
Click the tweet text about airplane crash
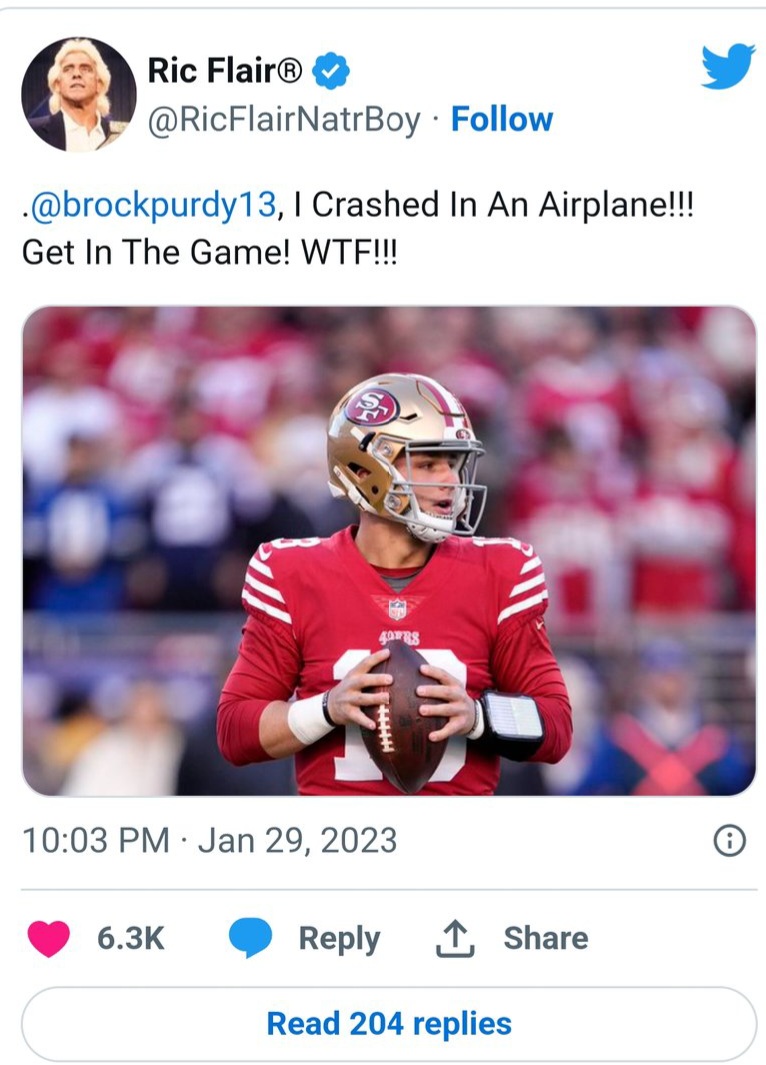(x=358, y=228)
